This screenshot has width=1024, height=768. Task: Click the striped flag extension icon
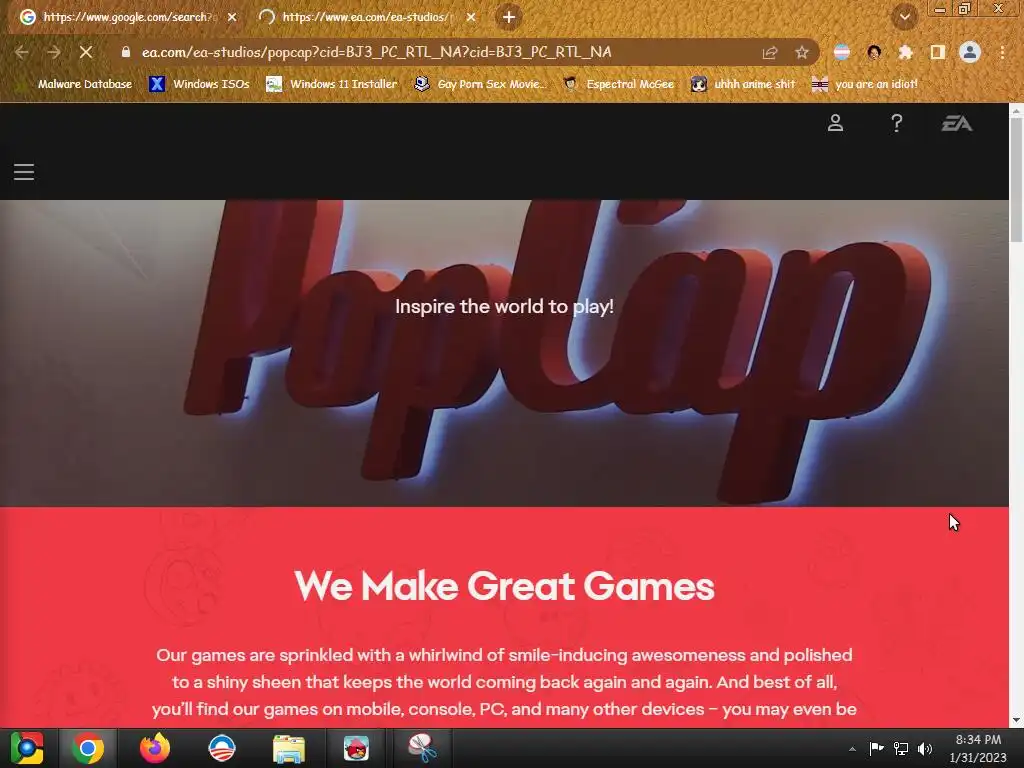[842, 52]
